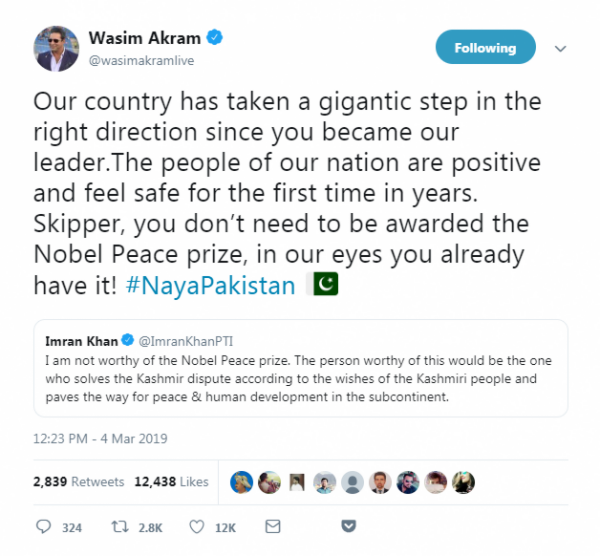Screen dimensions: 600x556
Task: View the 12,438 Likes list
Action: (x=173, y=482)
